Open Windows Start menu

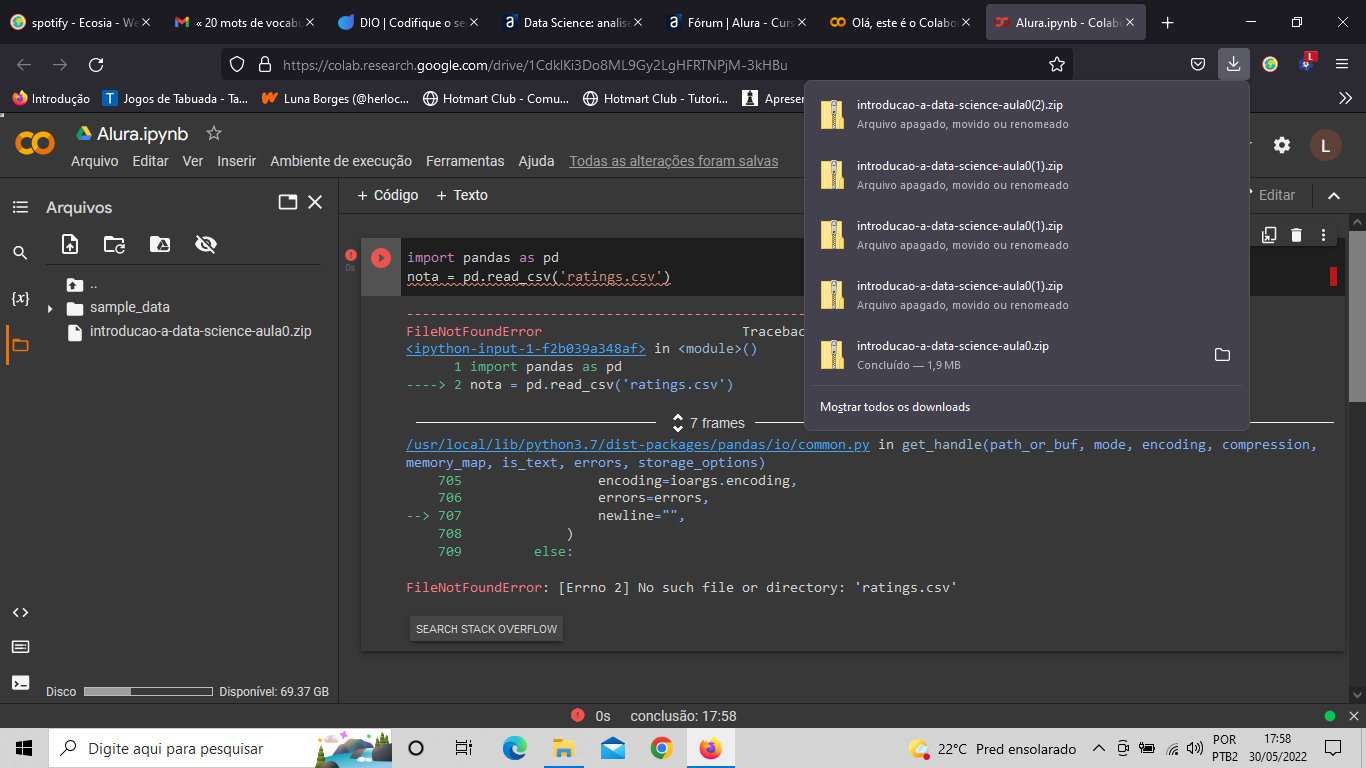[x=24, y=748]
